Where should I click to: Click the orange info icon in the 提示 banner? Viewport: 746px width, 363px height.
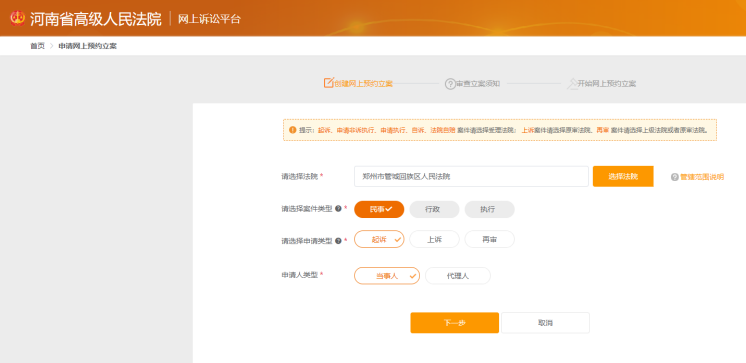[293, 130]
